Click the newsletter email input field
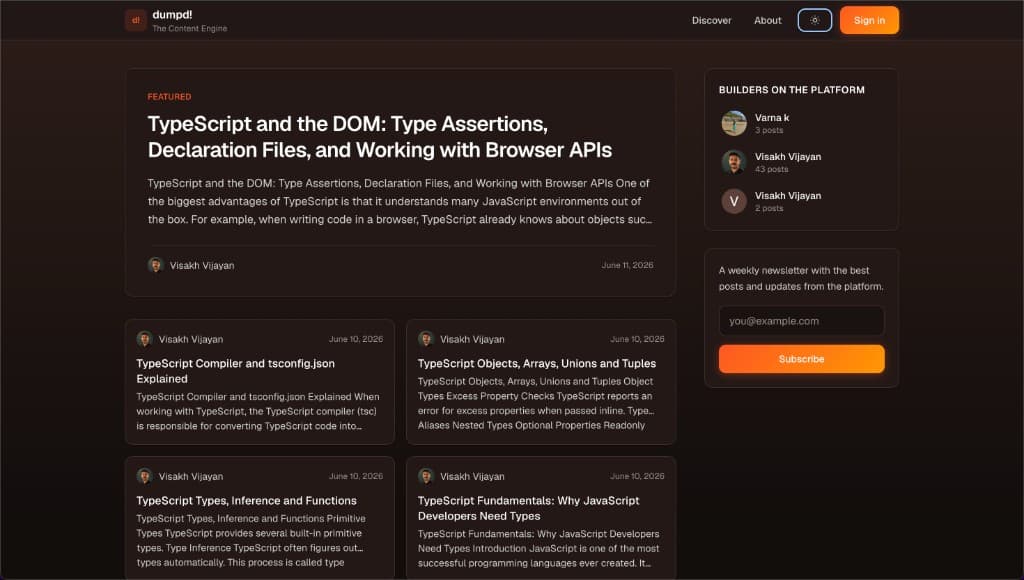Viewport: 1024px width, 580px height. tap(801, 321)
